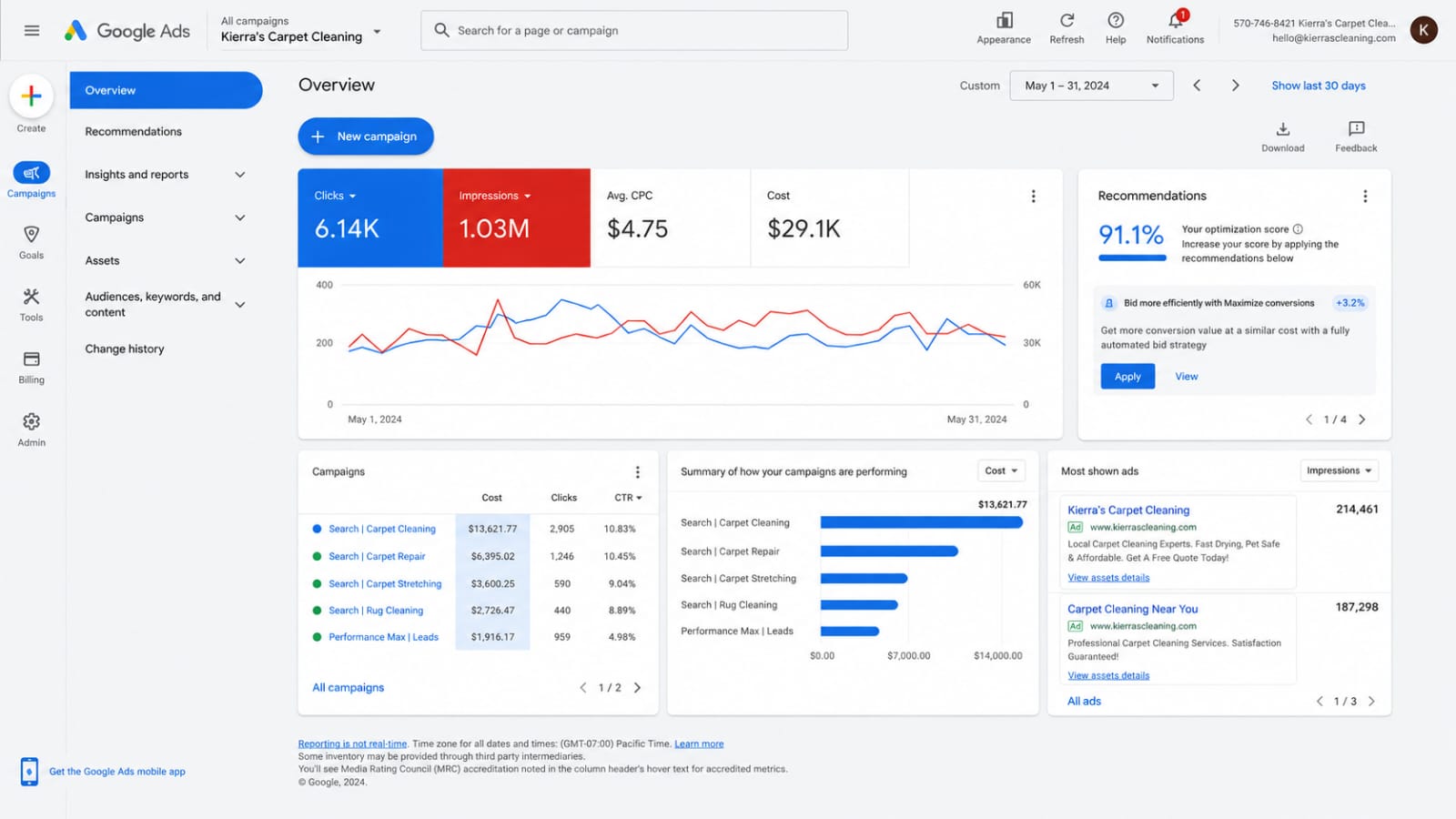Screen dimensions: 1456x819
Task: Open Search | Carpet Repair campaign link
Action: 377,556
